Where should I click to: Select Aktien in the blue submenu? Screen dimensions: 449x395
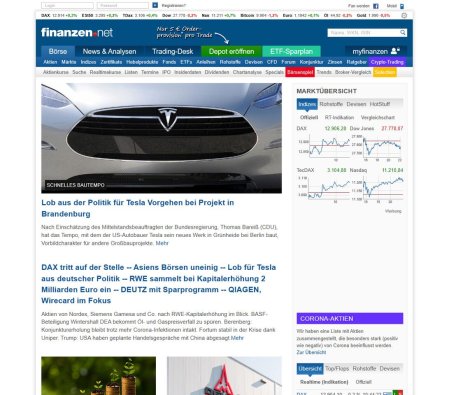coord(50,62)
